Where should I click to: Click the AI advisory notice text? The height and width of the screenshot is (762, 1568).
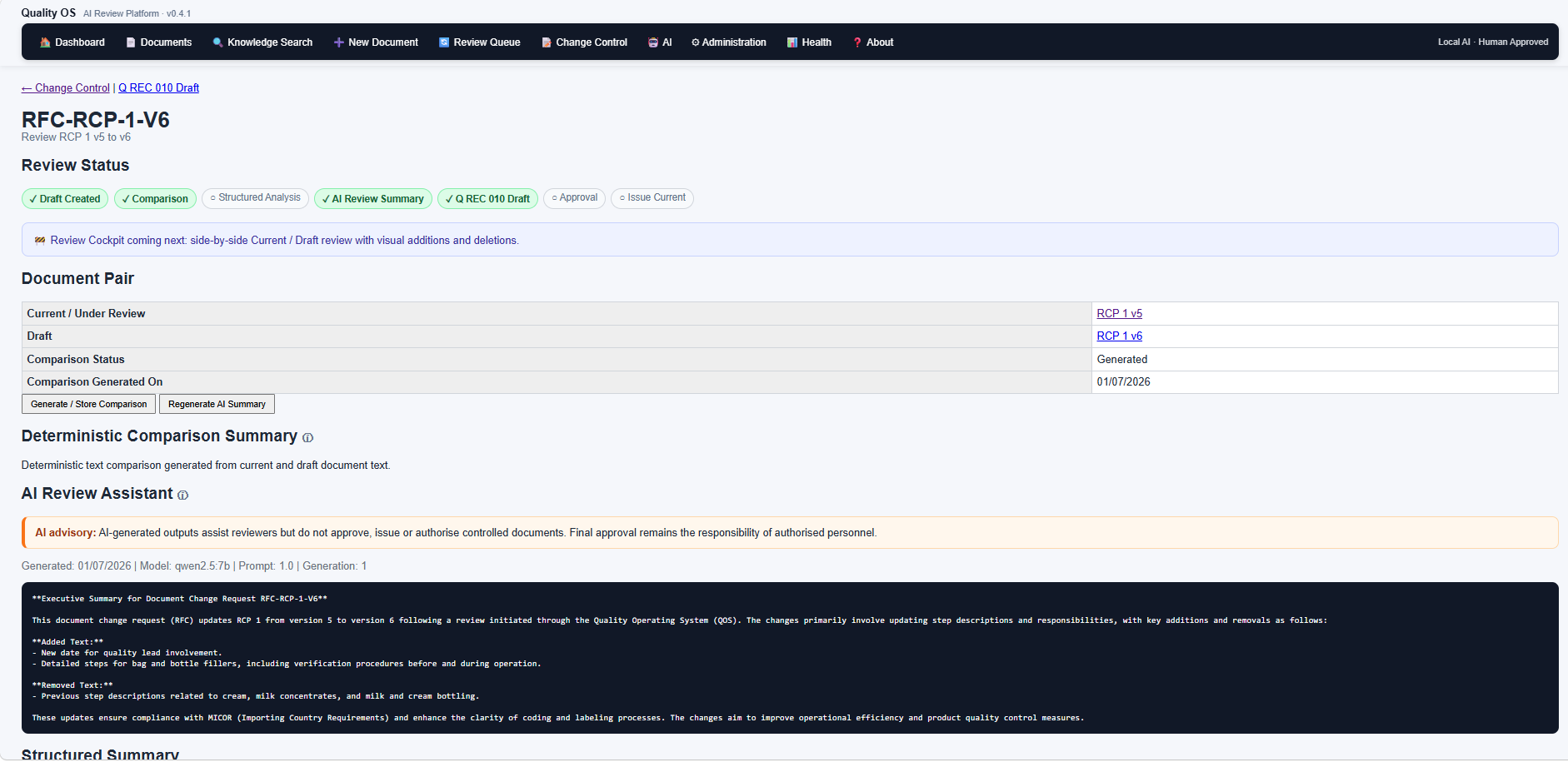[x=456, y=533]
